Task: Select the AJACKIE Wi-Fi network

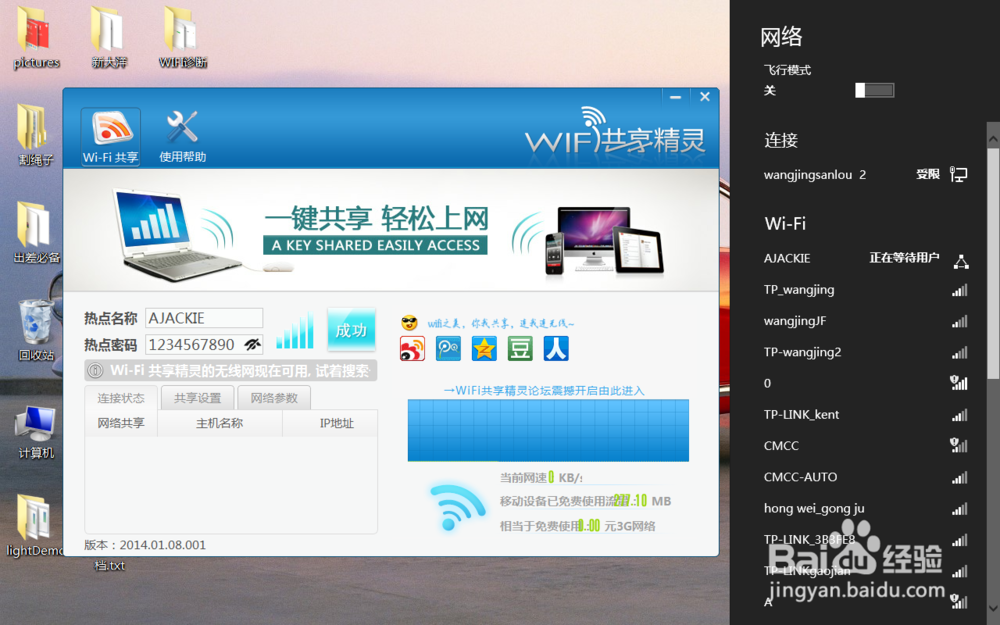Action: pyautogui.click(x=865, y=258)
